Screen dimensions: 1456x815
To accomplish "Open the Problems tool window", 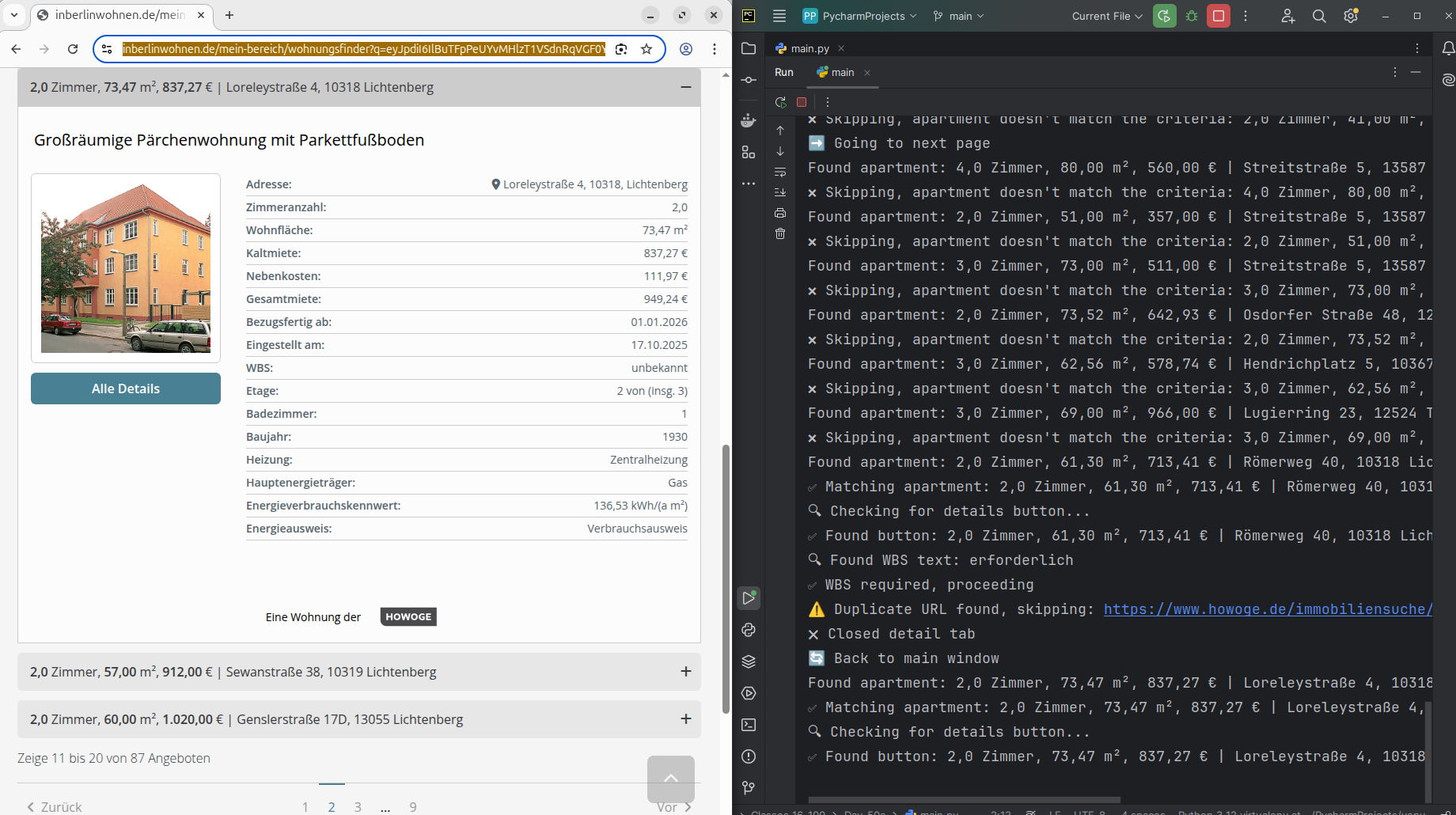I will point(749,756).
